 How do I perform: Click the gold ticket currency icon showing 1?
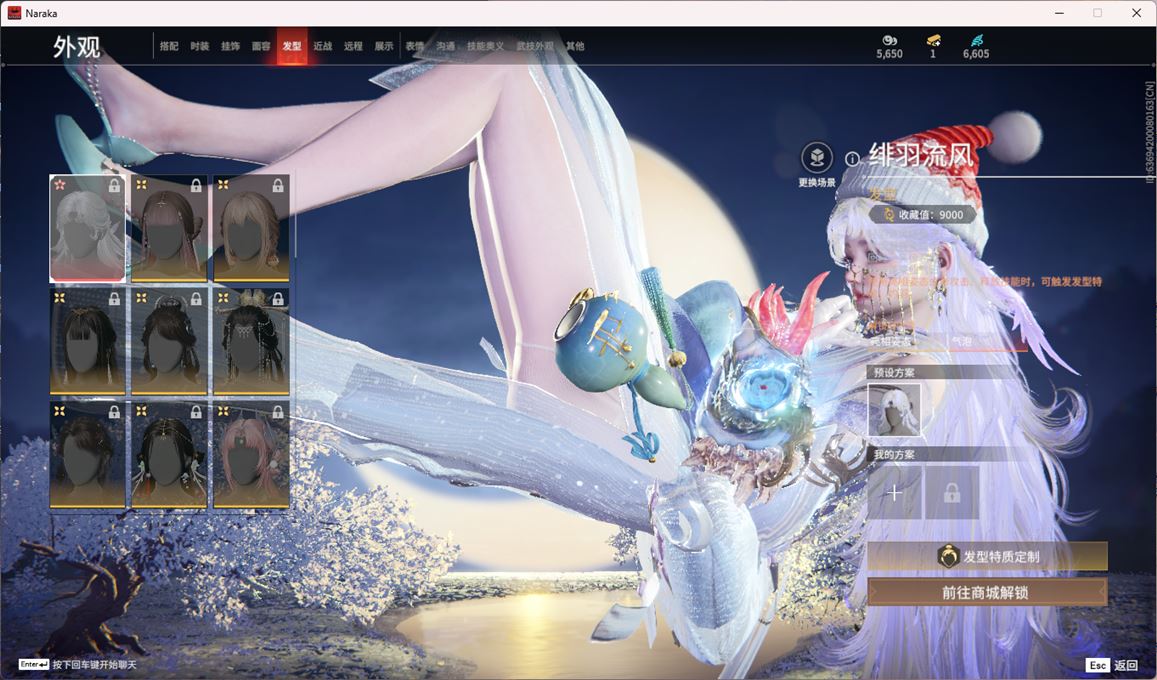[x=933, y=40]
